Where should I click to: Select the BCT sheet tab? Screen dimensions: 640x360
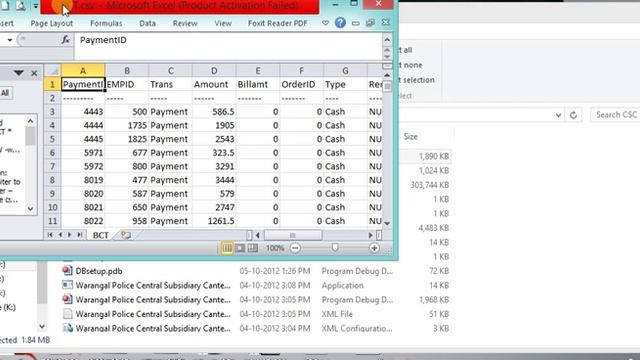point(100,235)
